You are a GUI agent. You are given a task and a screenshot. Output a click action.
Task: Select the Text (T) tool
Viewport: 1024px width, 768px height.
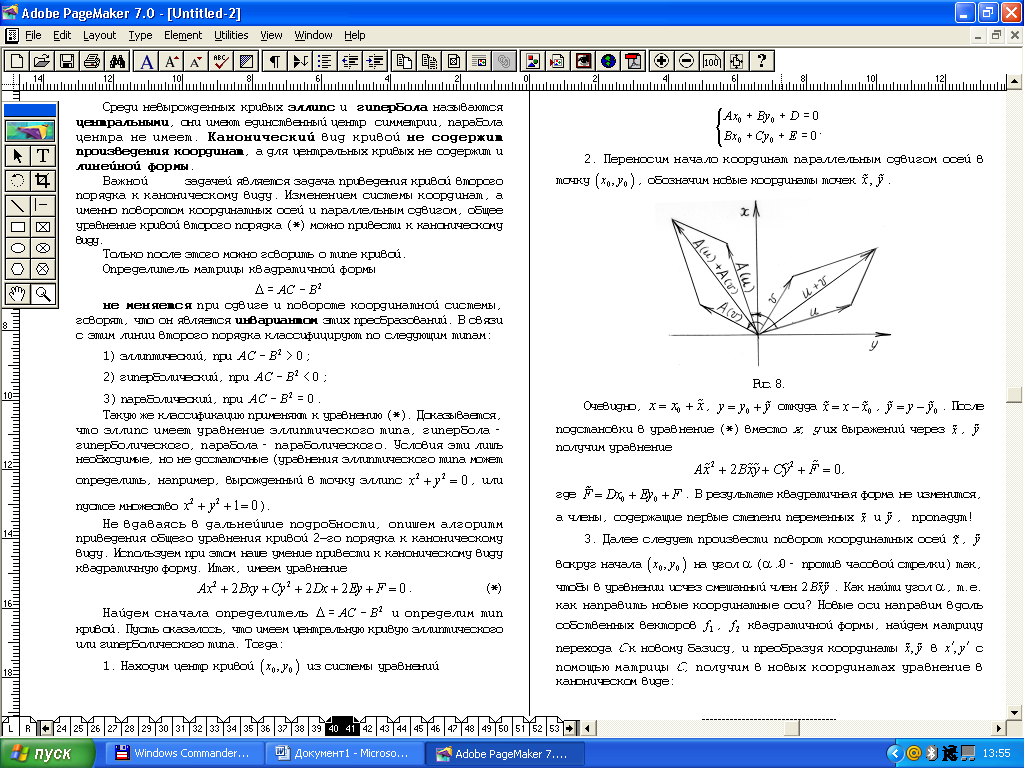coord(42,155)
